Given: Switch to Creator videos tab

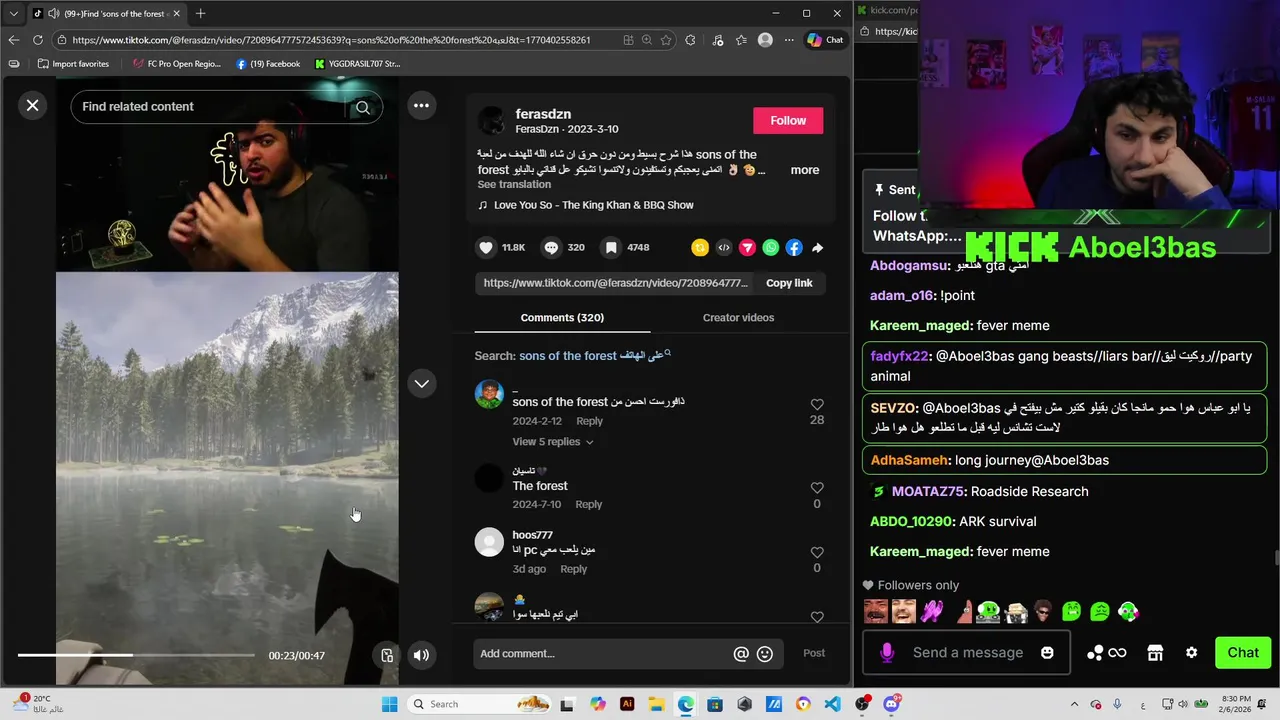Looking at the screenshot, I should coord(738,317).
